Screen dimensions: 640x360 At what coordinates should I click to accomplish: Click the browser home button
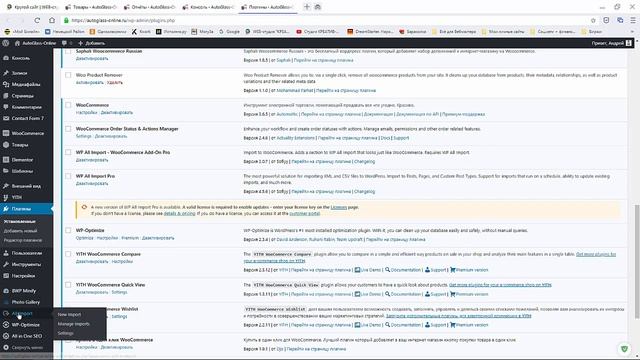(52, 20)
